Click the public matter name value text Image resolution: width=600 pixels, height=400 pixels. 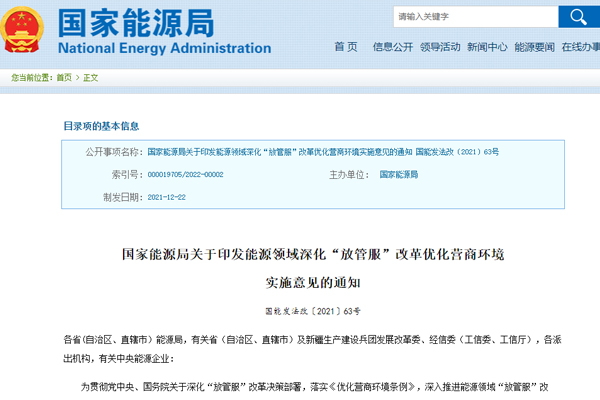(x=322, y=151)
